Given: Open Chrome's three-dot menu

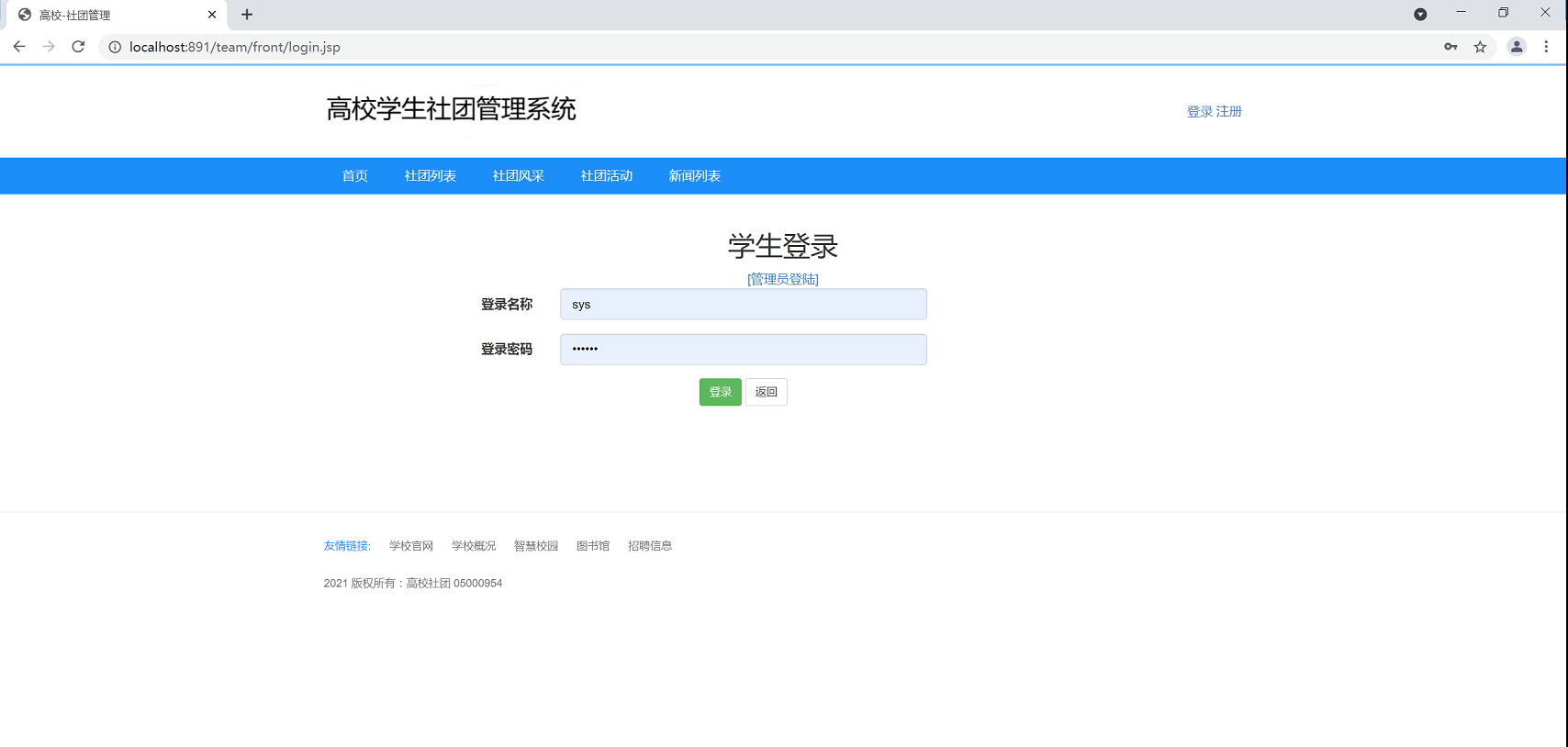Looking at the screenshot, I should [x=1546, y=47].
